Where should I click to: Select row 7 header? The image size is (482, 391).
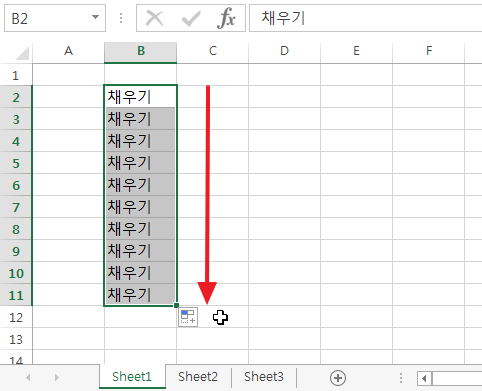click(x=16, y=207)
